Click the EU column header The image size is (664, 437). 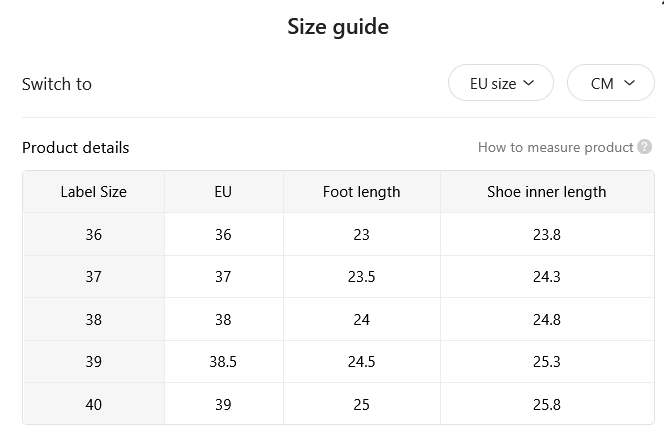[223, 192]
